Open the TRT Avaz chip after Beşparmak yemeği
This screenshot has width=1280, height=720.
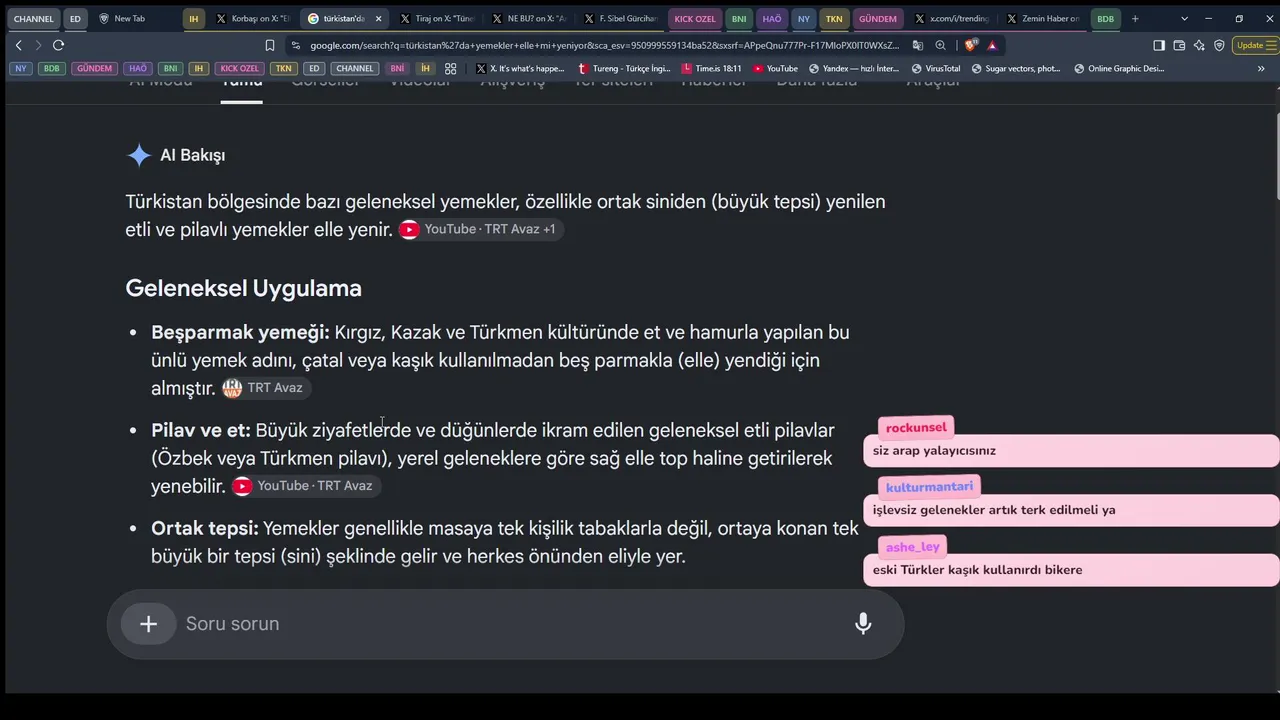tap(264, 388)
